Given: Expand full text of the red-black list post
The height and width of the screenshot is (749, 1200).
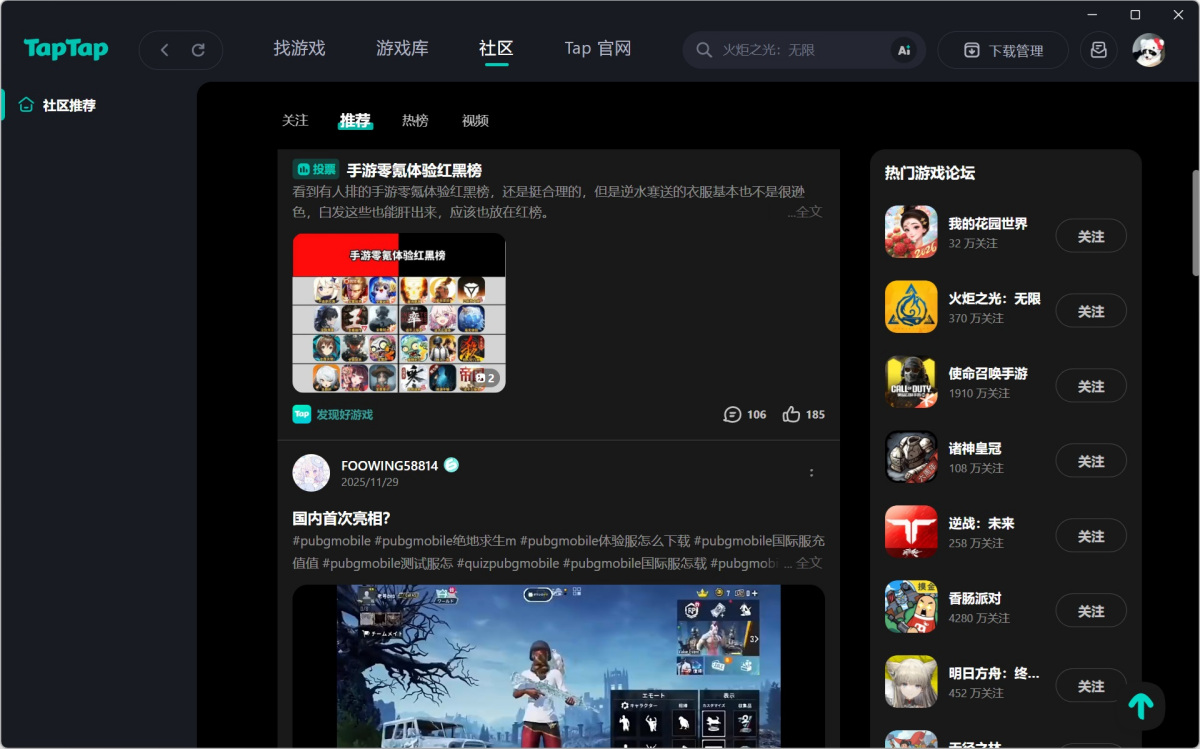Looking at the screenshot, I should [x=805, y=212].
